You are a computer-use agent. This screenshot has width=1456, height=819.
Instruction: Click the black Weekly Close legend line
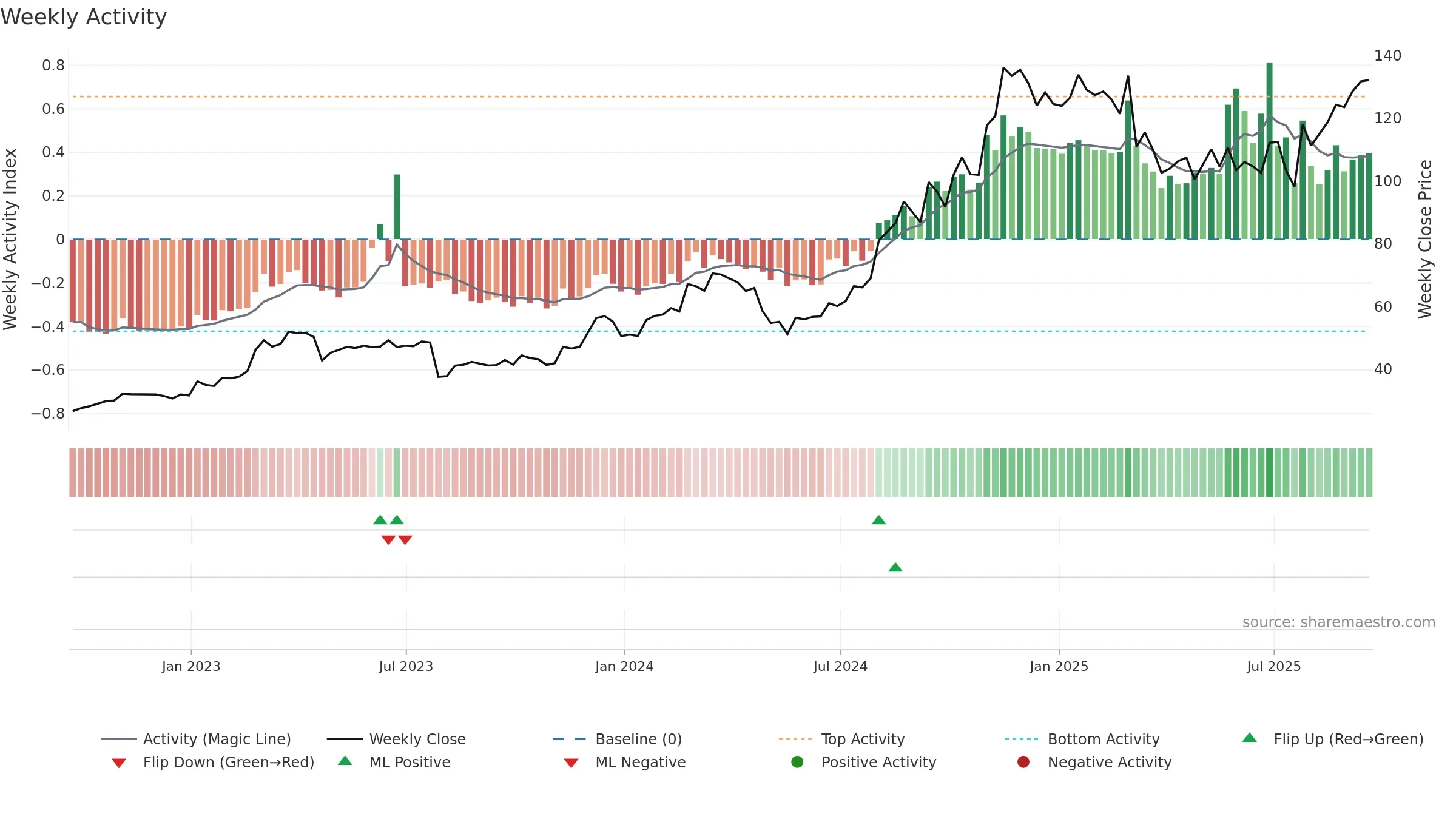pos(345,739)
